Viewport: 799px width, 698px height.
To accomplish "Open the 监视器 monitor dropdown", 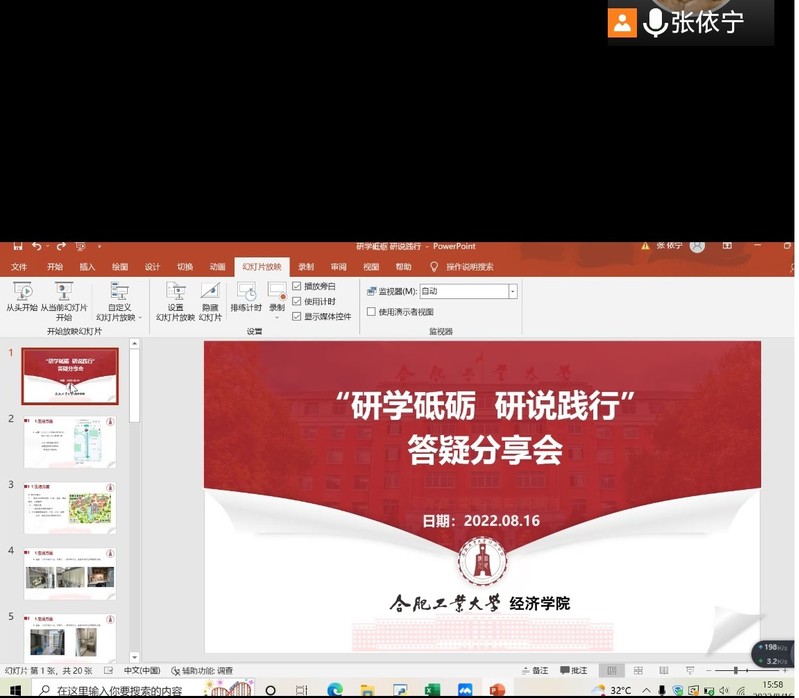I will click(x=512, y=291).
